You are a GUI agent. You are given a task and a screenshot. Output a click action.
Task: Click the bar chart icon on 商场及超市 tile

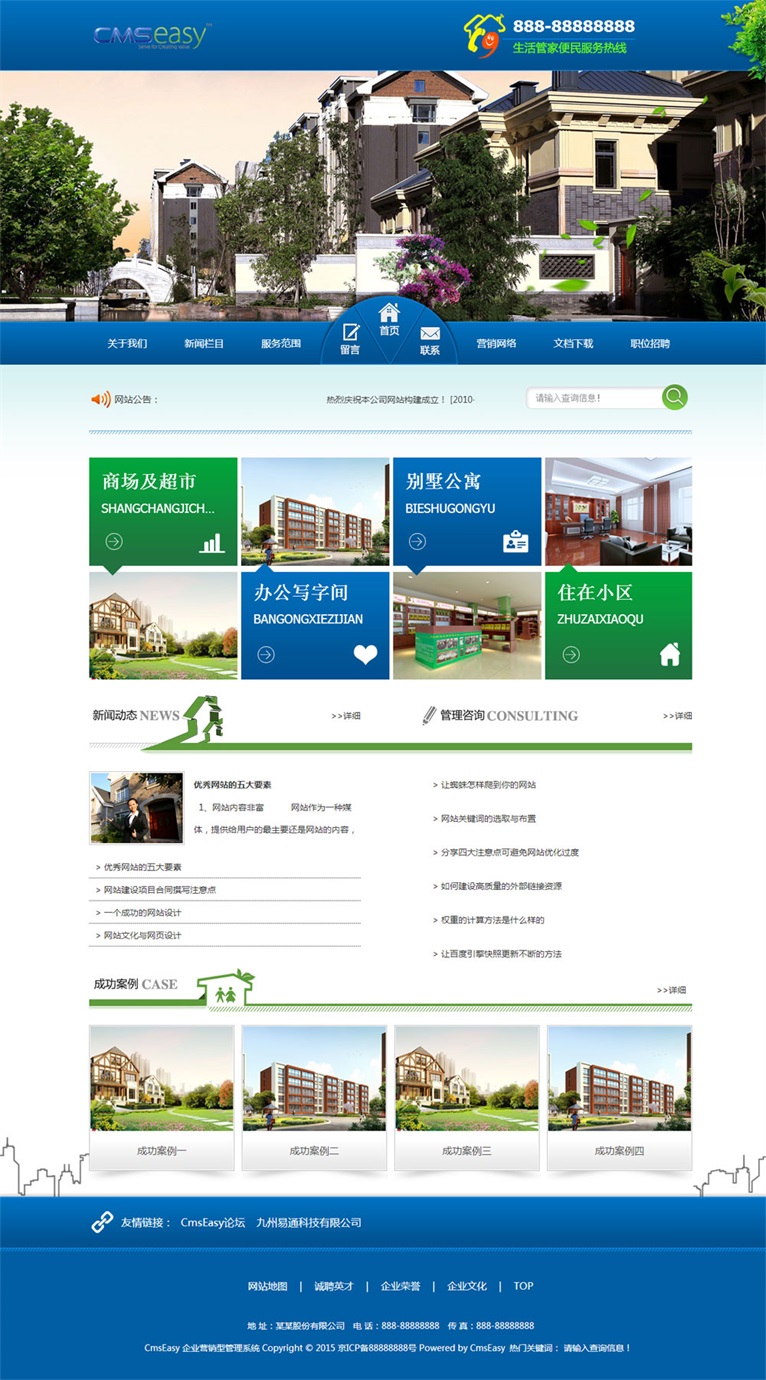212,542
